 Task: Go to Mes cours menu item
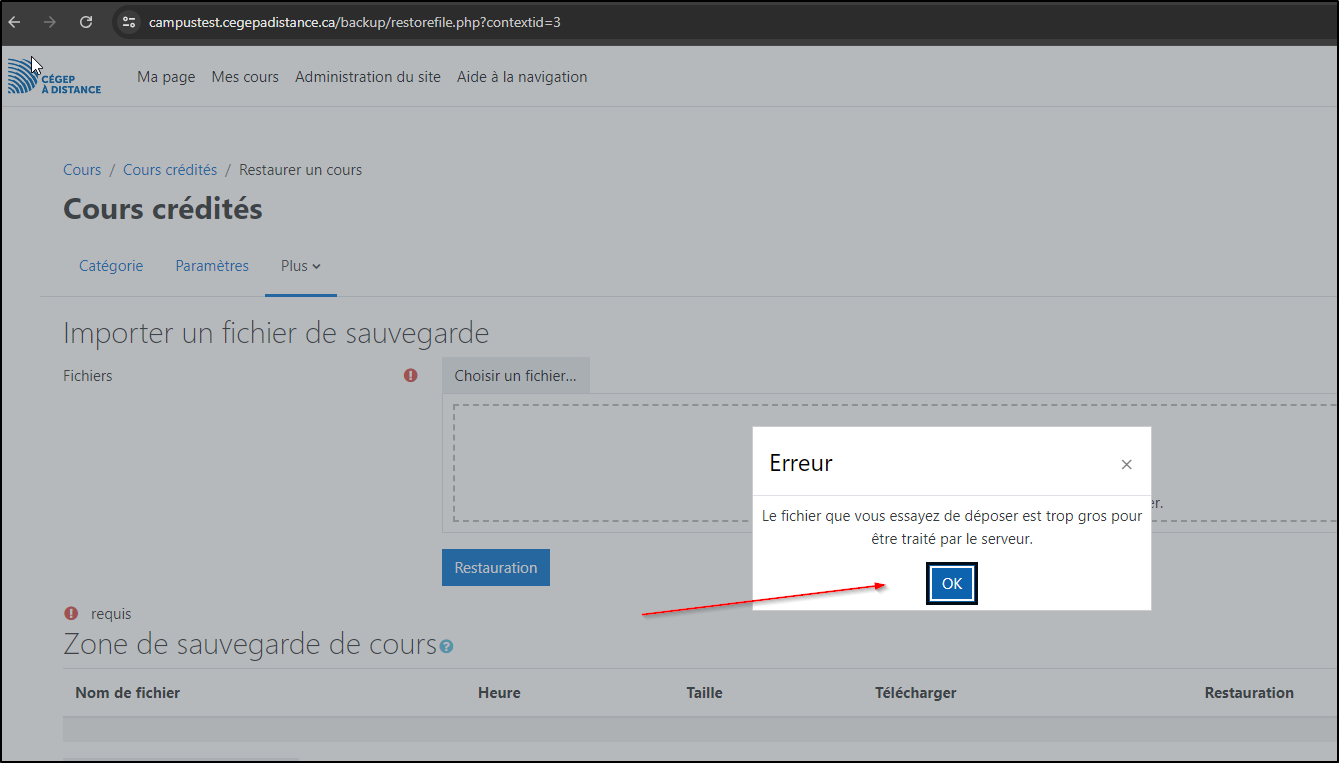(x=245, y=77)
